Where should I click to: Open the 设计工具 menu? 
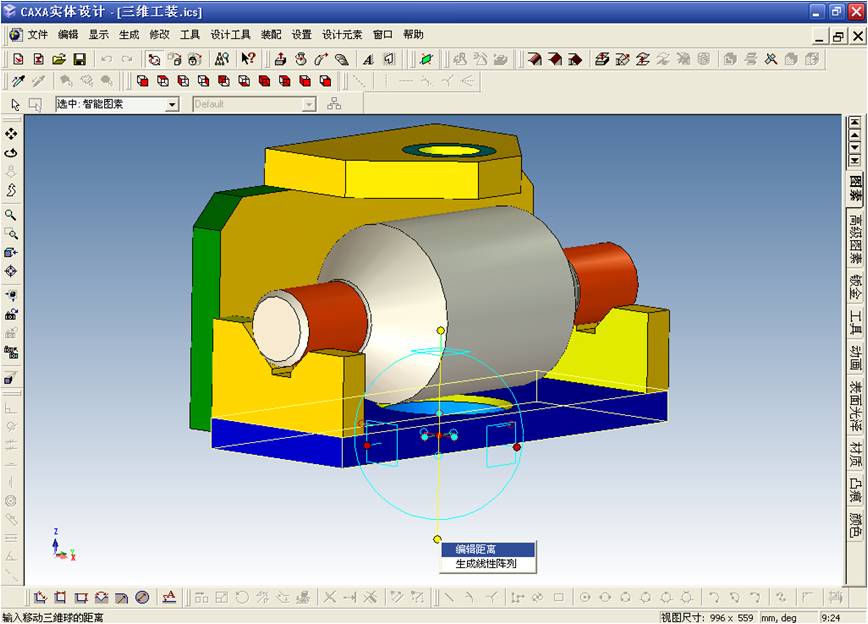click(230, 34)
